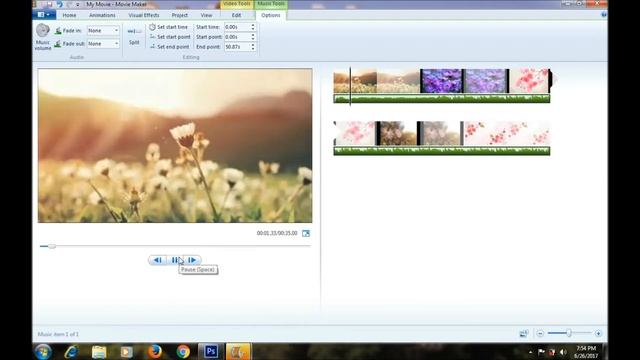This screenshot has width=640, height=360.
Task: Switch to the Visual Effects tab
Action: tap(144, 15)
